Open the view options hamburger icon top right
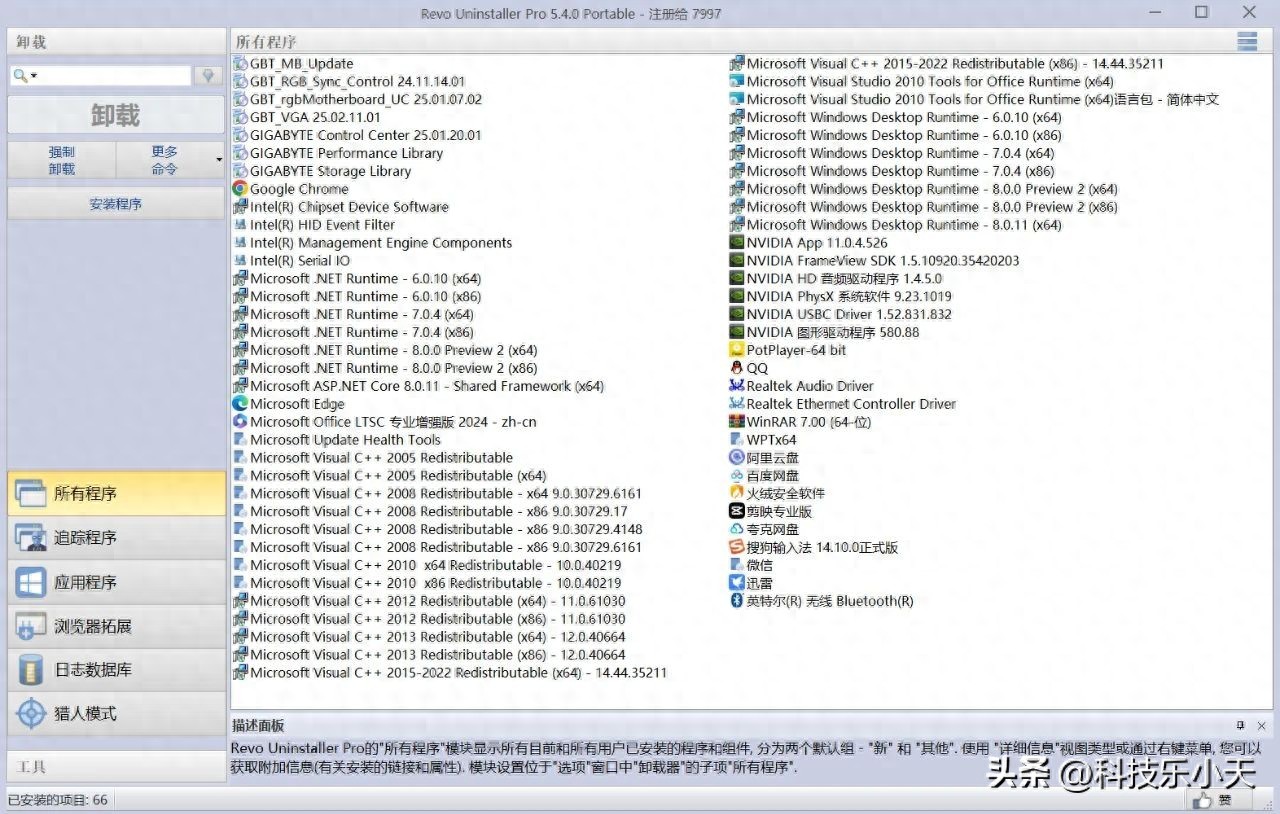This screenshot has width=1280, height=814. pyautogui.click(x=1246, y=41)
